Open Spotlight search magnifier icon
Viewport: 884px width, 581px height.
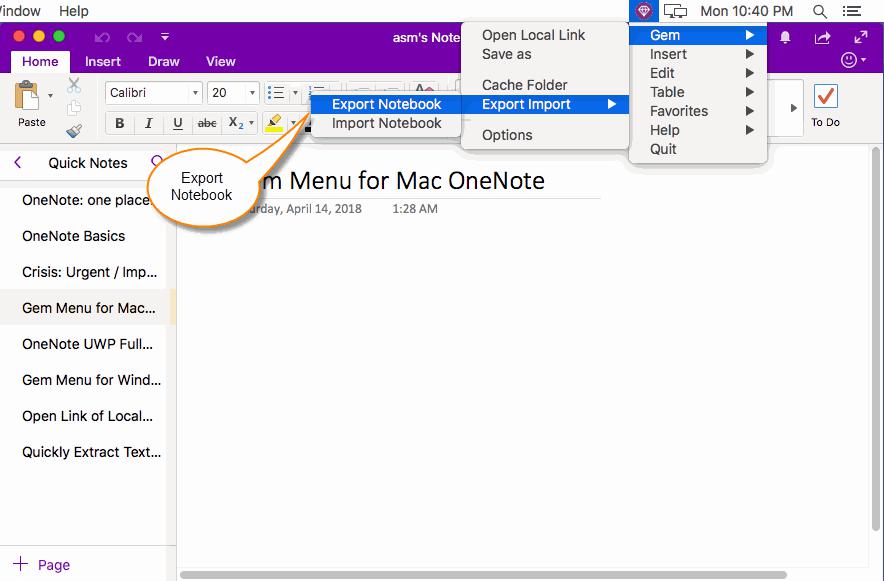[820, 11]
